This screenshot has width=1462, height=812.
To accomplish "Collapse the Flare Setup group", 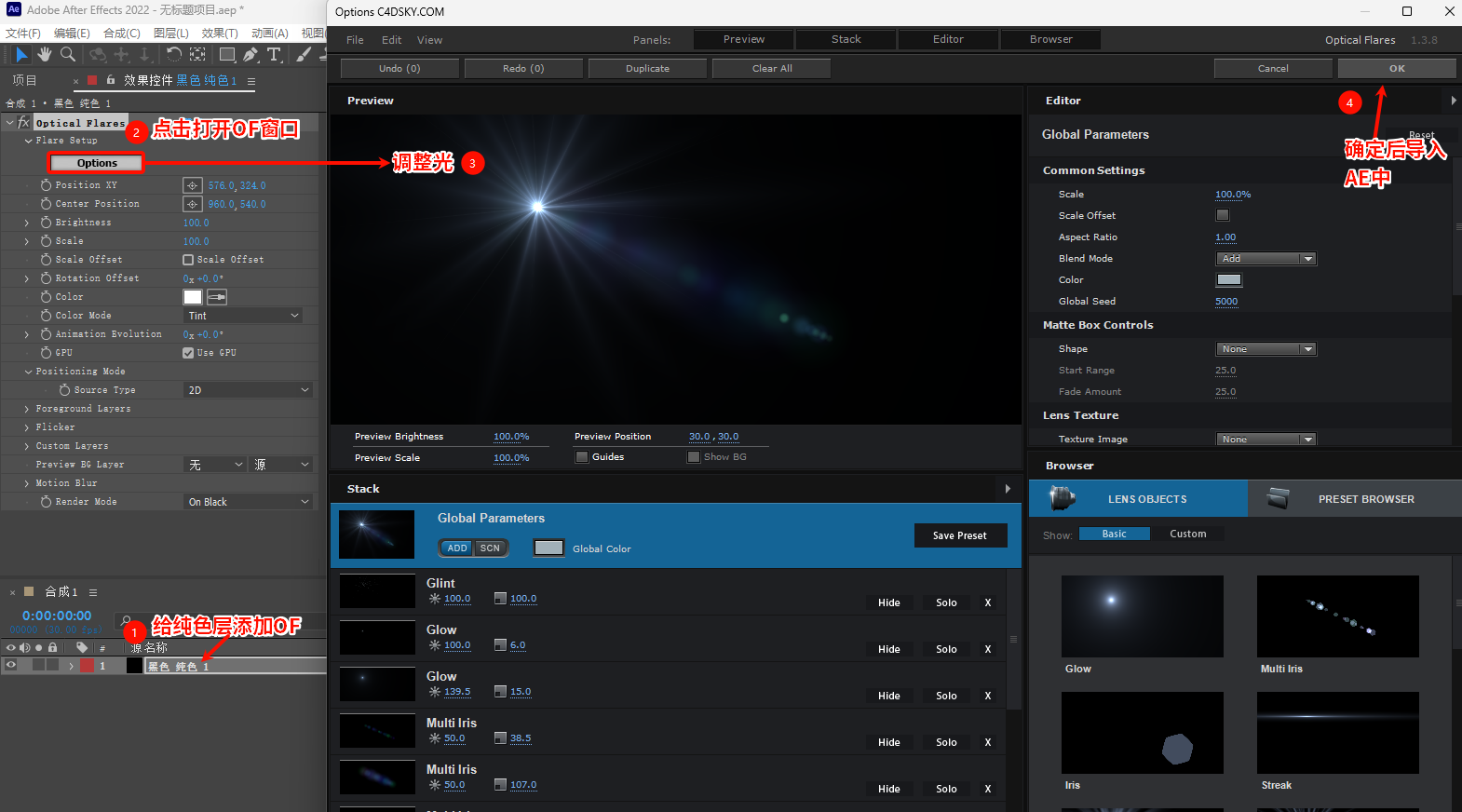I will tap(28, 141).
